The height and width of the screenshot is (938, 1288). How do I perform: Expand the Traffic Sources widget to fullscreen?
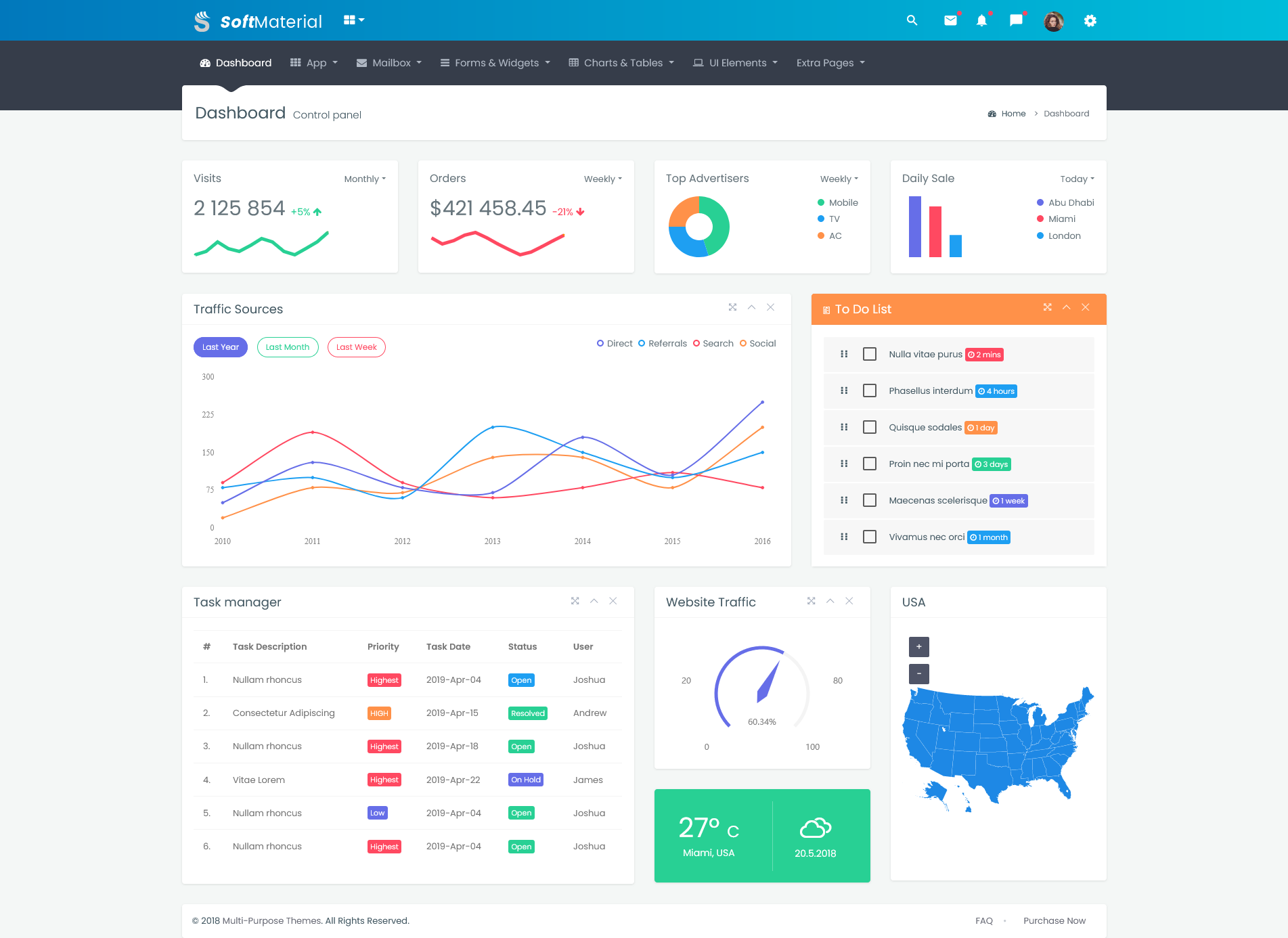coord(732,307)
